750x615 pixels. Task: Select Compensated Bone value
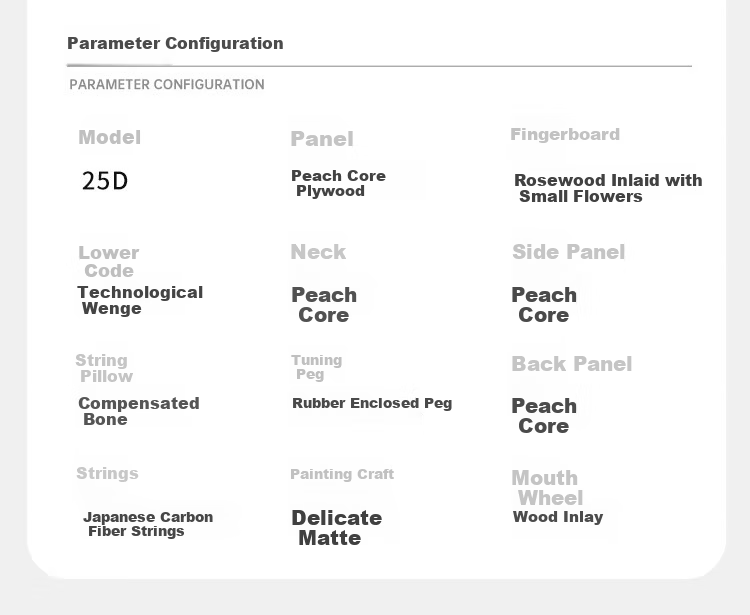pyautogui.click(x=139, y=411)
